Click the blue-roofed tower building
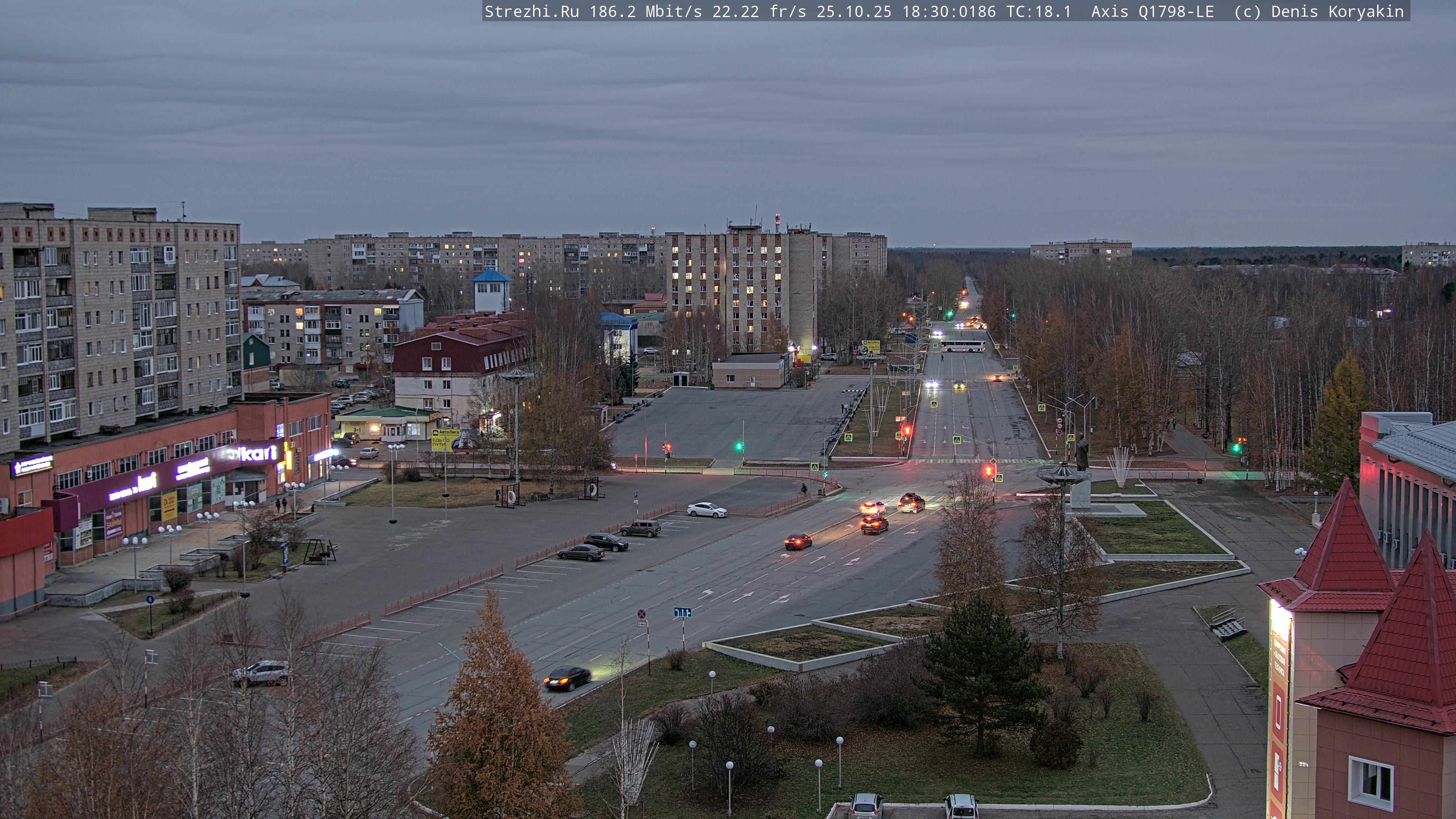The image size is (1456, 819). pos(491,291)
